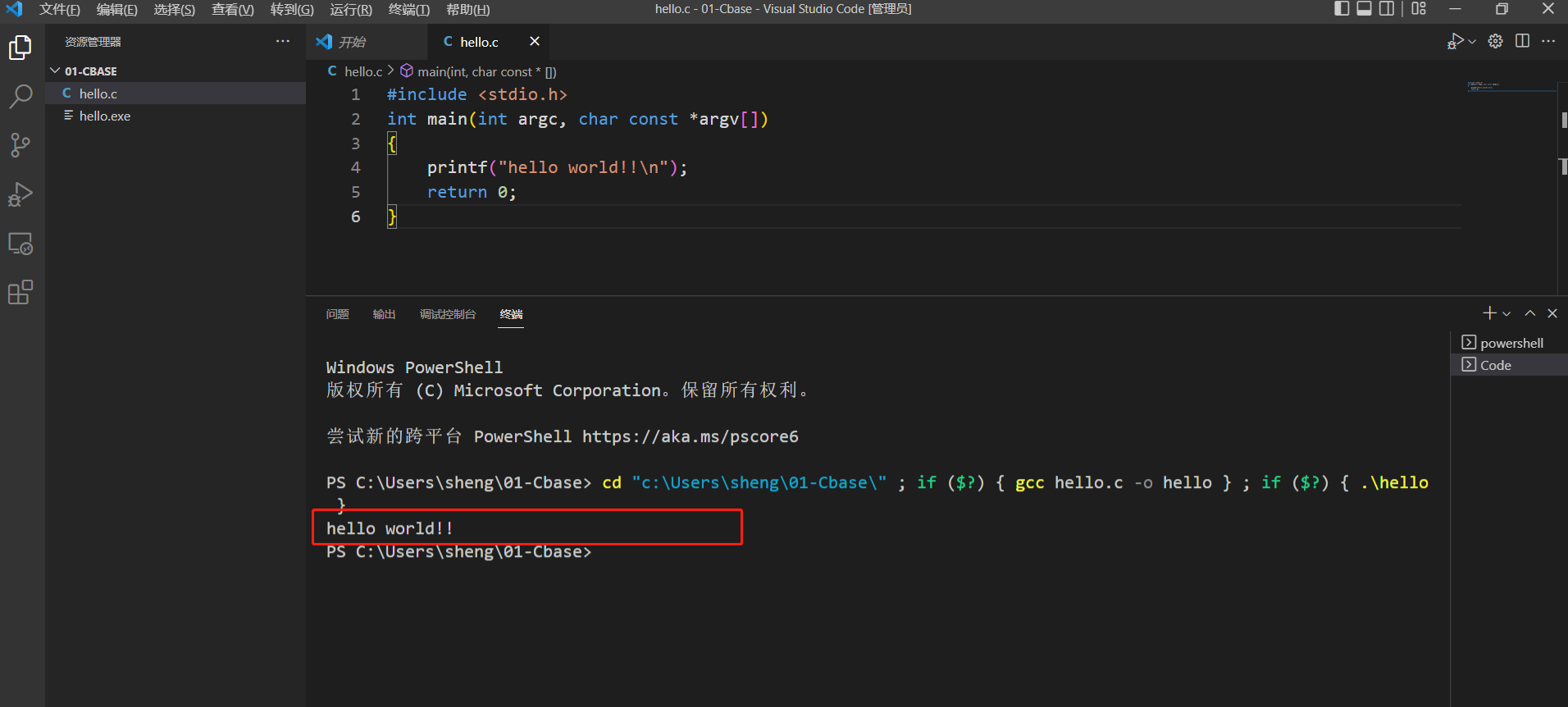Image resolution: width=1568 pixels, height=707 pixels.
Task: Open Explorer panel more actions menu
Action: tap(283, 41)
